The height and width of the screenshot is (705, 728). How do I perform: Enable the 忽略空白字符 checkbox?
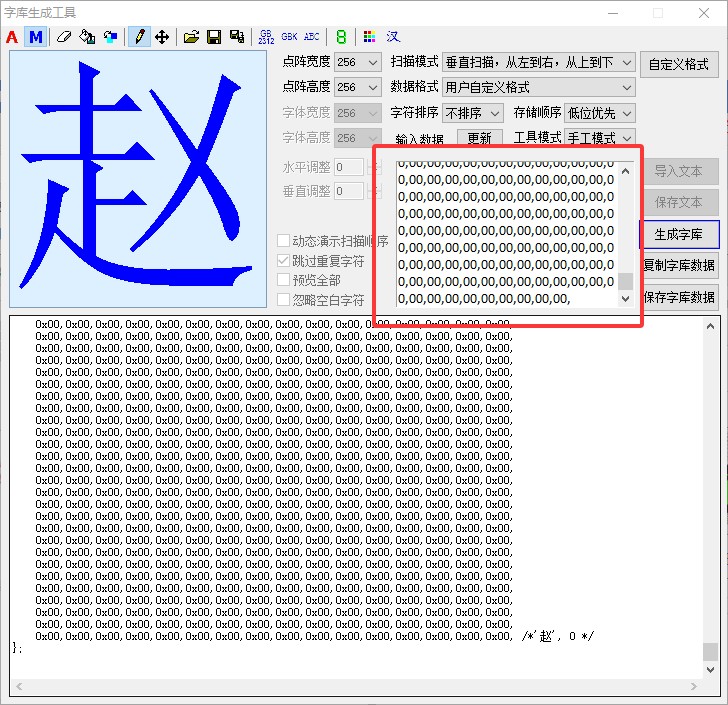(283, 300)
